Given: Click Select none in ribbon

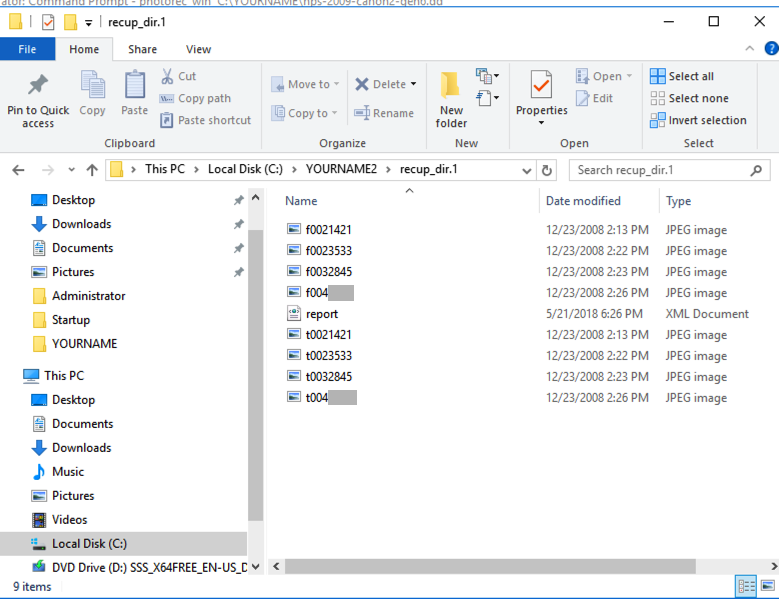Looking at the screenshot, I should [690, 98].
